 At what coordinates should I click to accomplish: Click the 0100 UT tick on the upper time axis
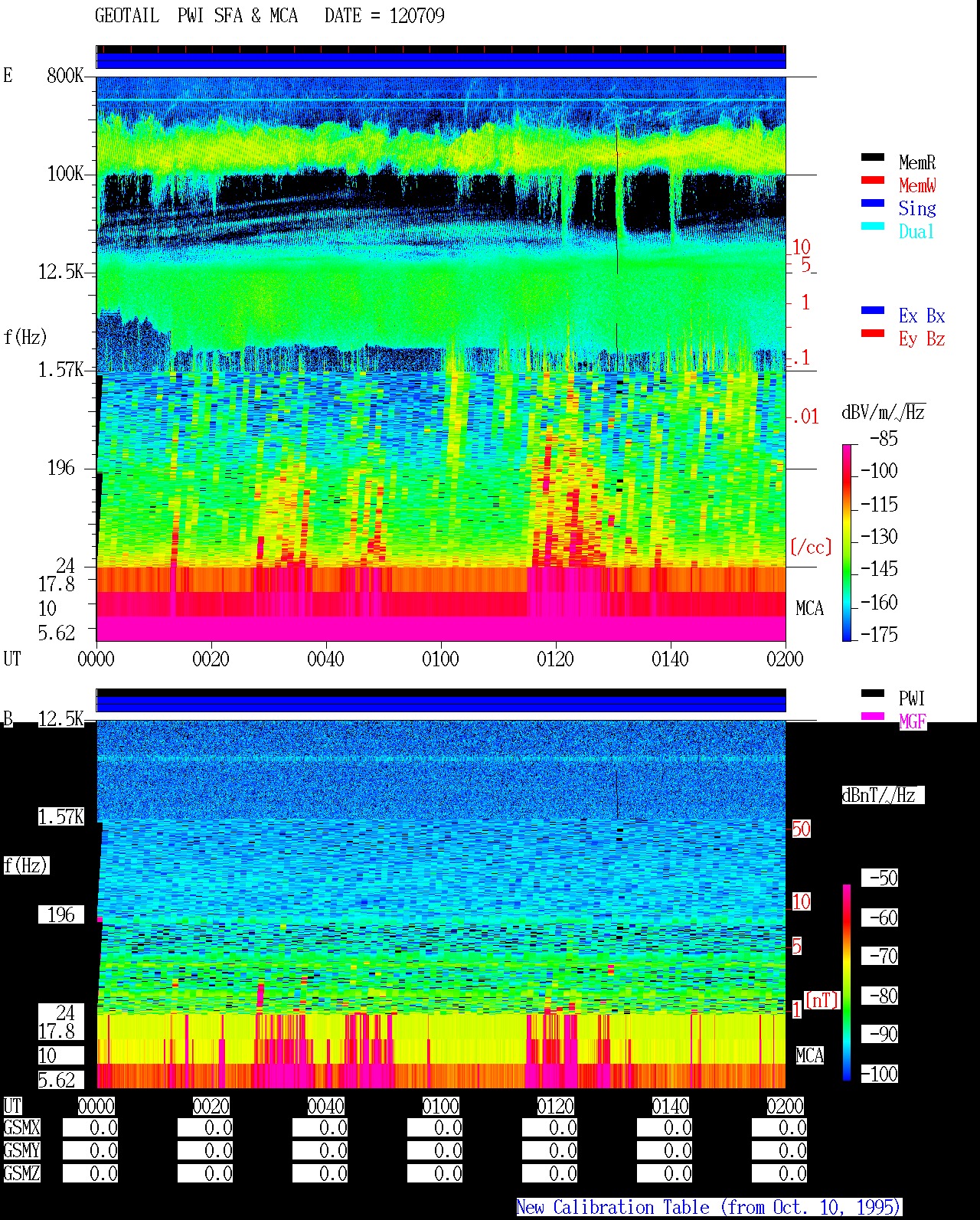pos(440,659)
